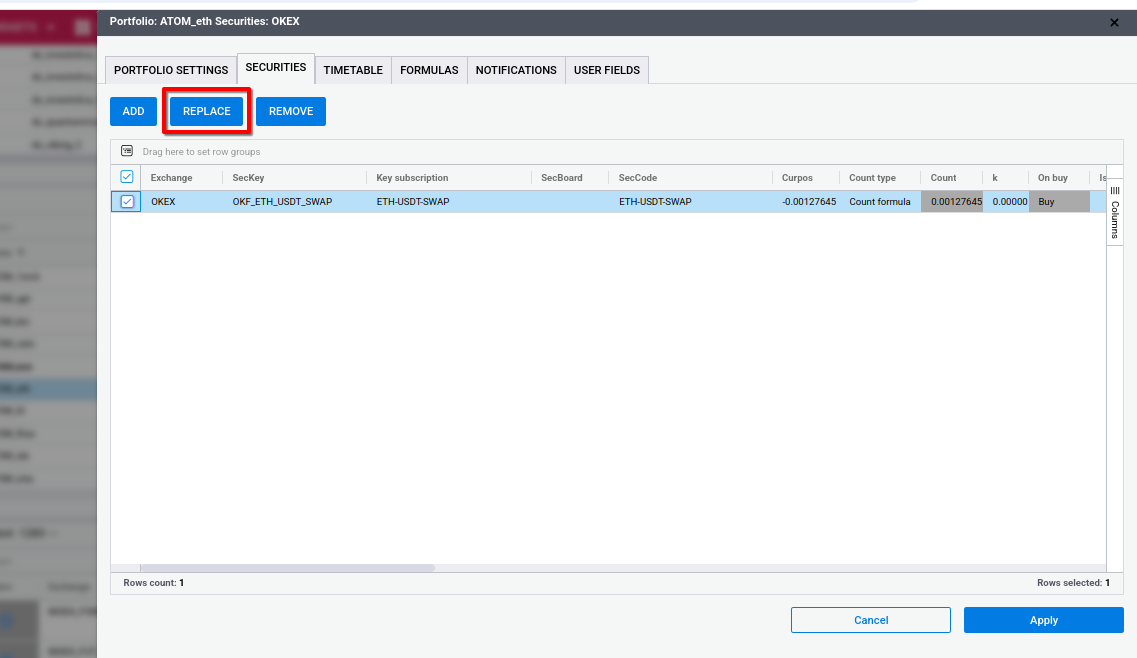Open the Count formula type cell
This screenshot has width=1137, height=658.
pyautogui.click(x=880, y=202)
